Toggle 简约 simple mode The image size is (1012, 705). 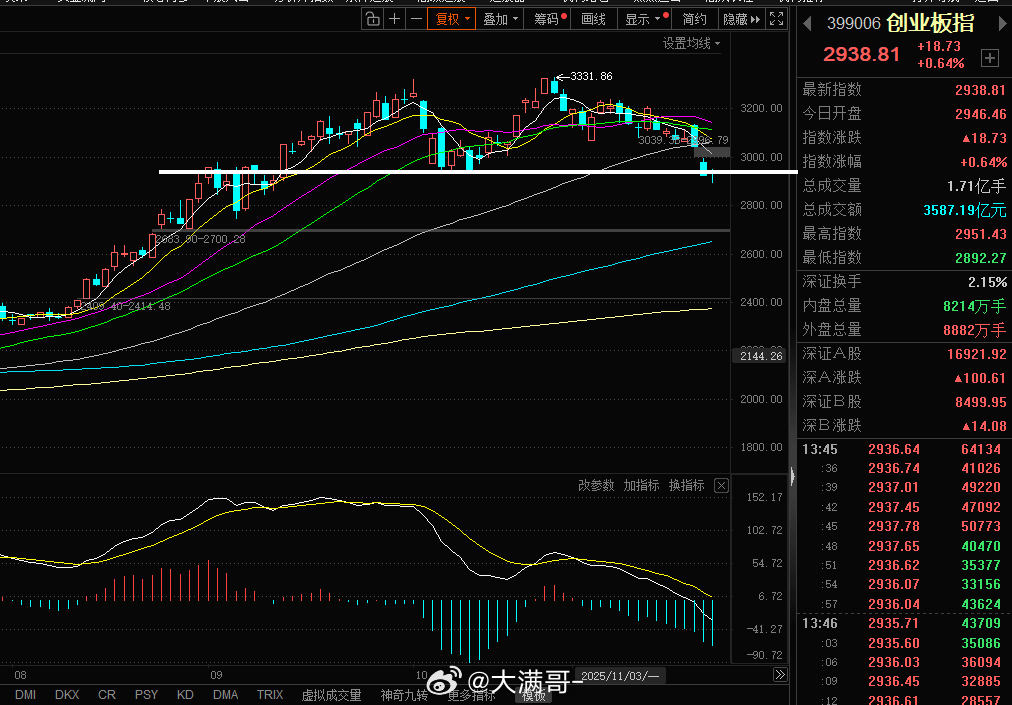coord(695,19)
